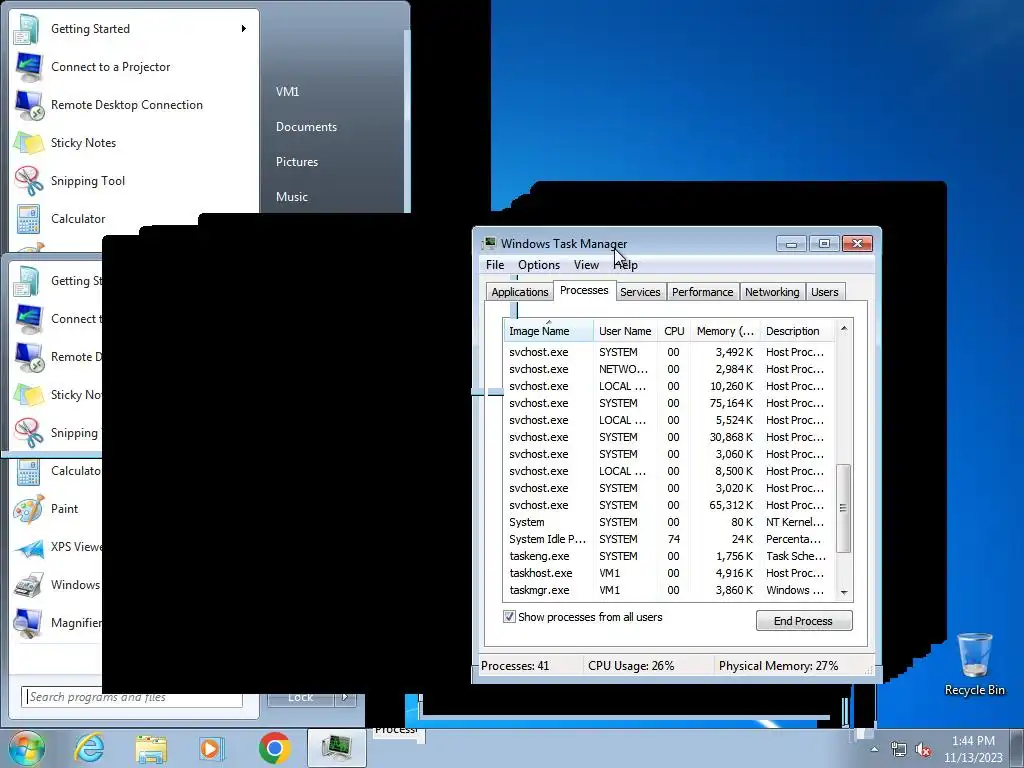
Task: Sort by the User Name column header
Action: 625,331
